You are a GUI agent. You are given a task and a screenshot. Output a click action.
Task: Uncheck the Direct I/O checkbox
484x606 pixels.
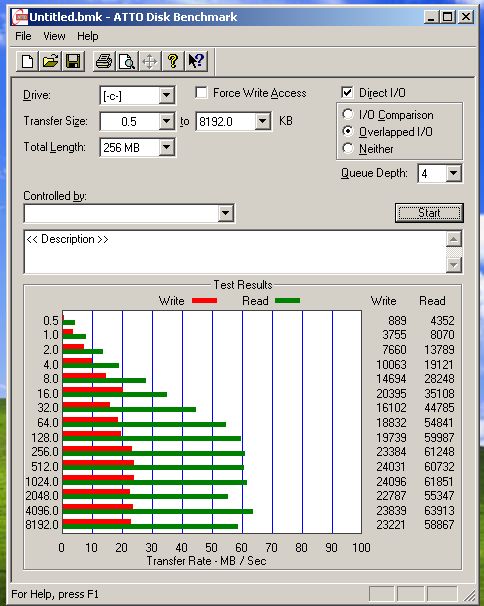click(347, 93)
